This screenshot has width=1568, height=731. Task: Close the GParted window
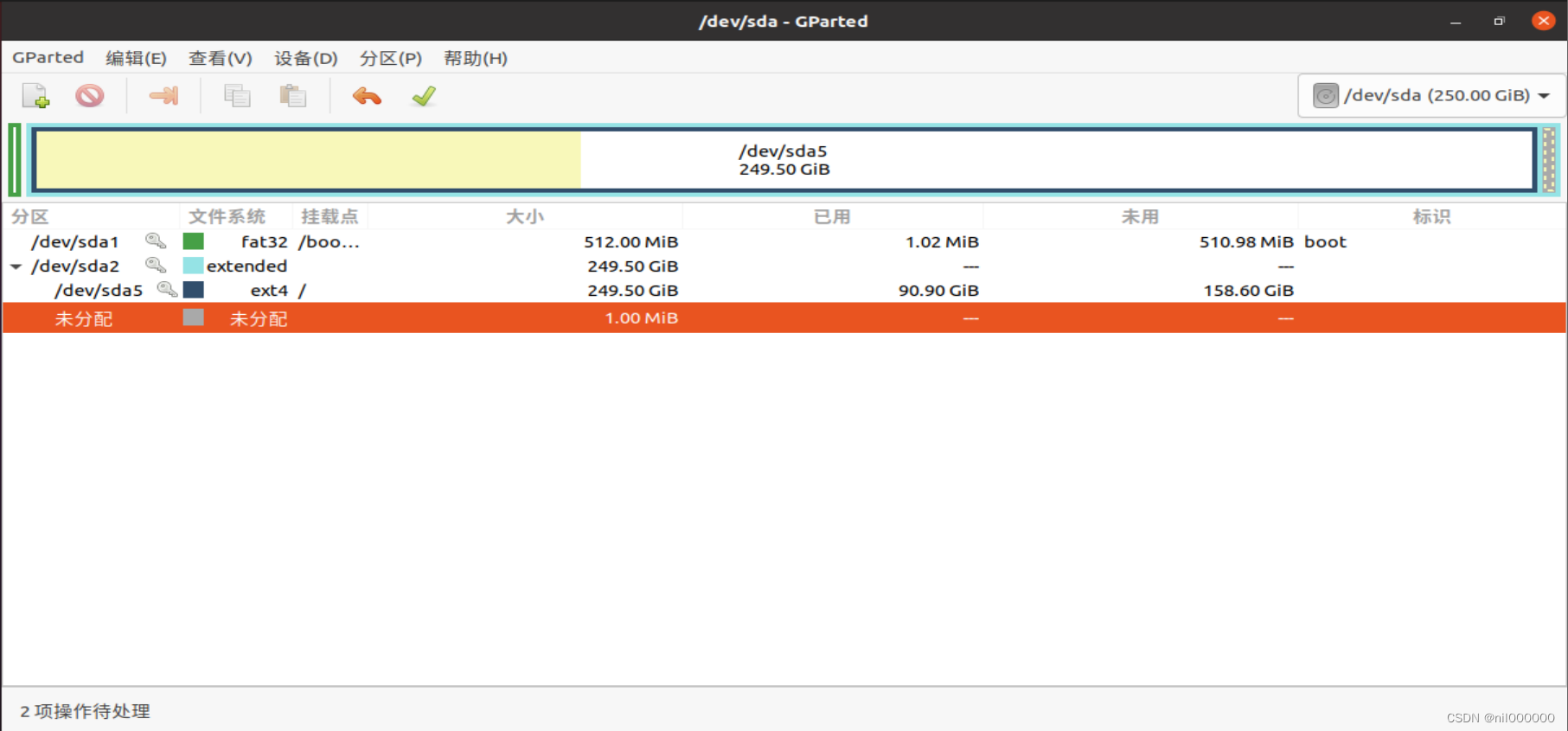[1544, 21]
